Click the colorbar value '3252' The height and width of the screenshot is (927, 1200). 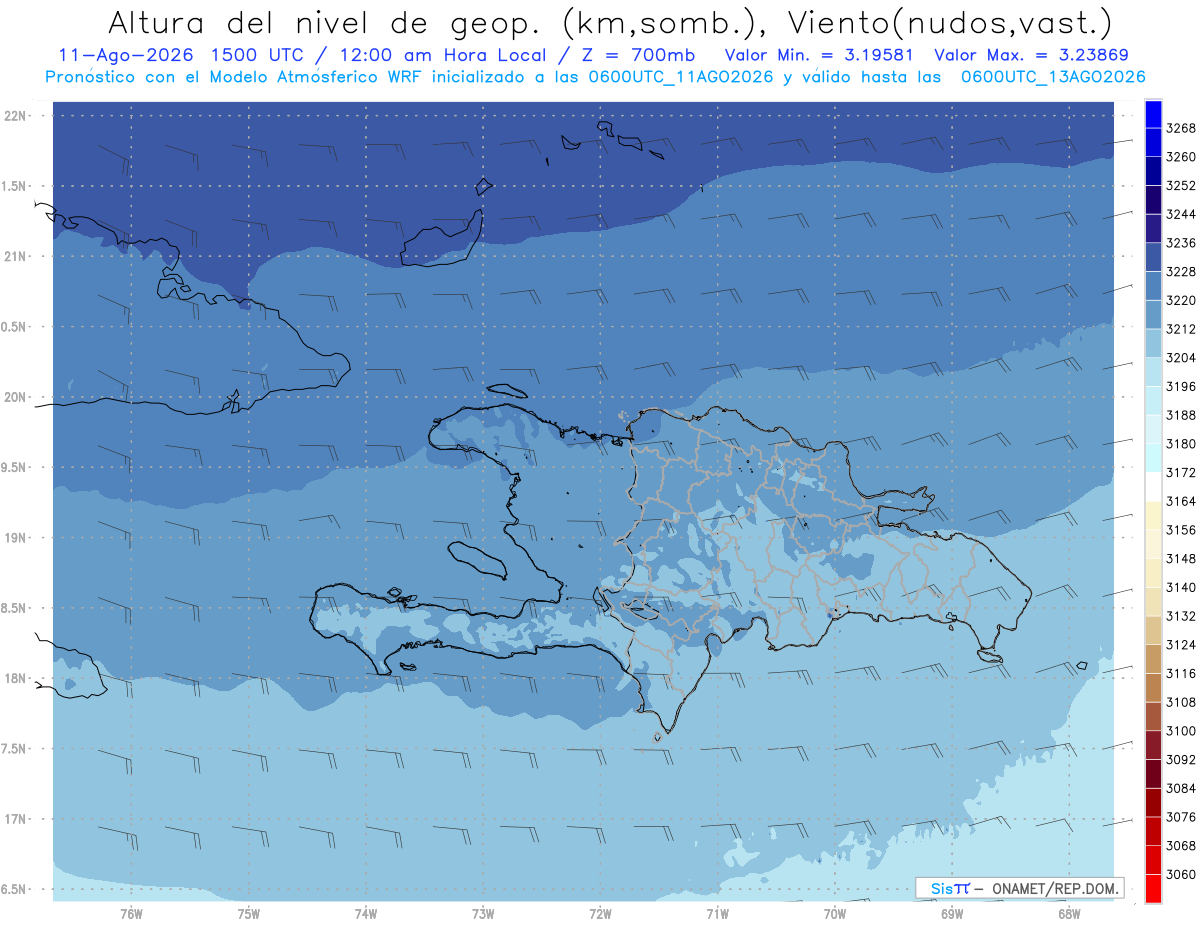(x=1181, y=186)
